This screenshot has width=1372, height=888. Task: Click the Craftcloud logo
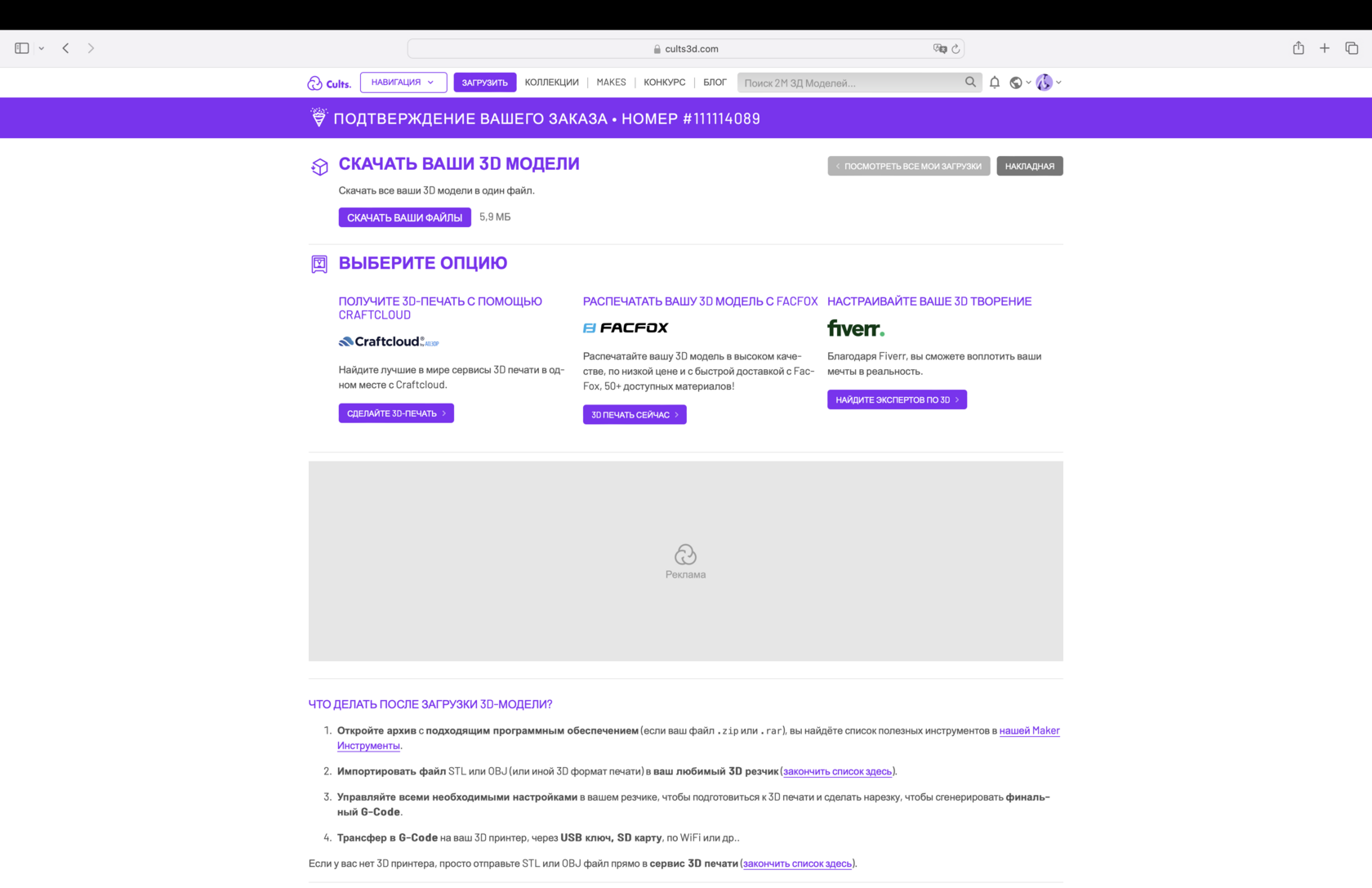pos(389,341)
